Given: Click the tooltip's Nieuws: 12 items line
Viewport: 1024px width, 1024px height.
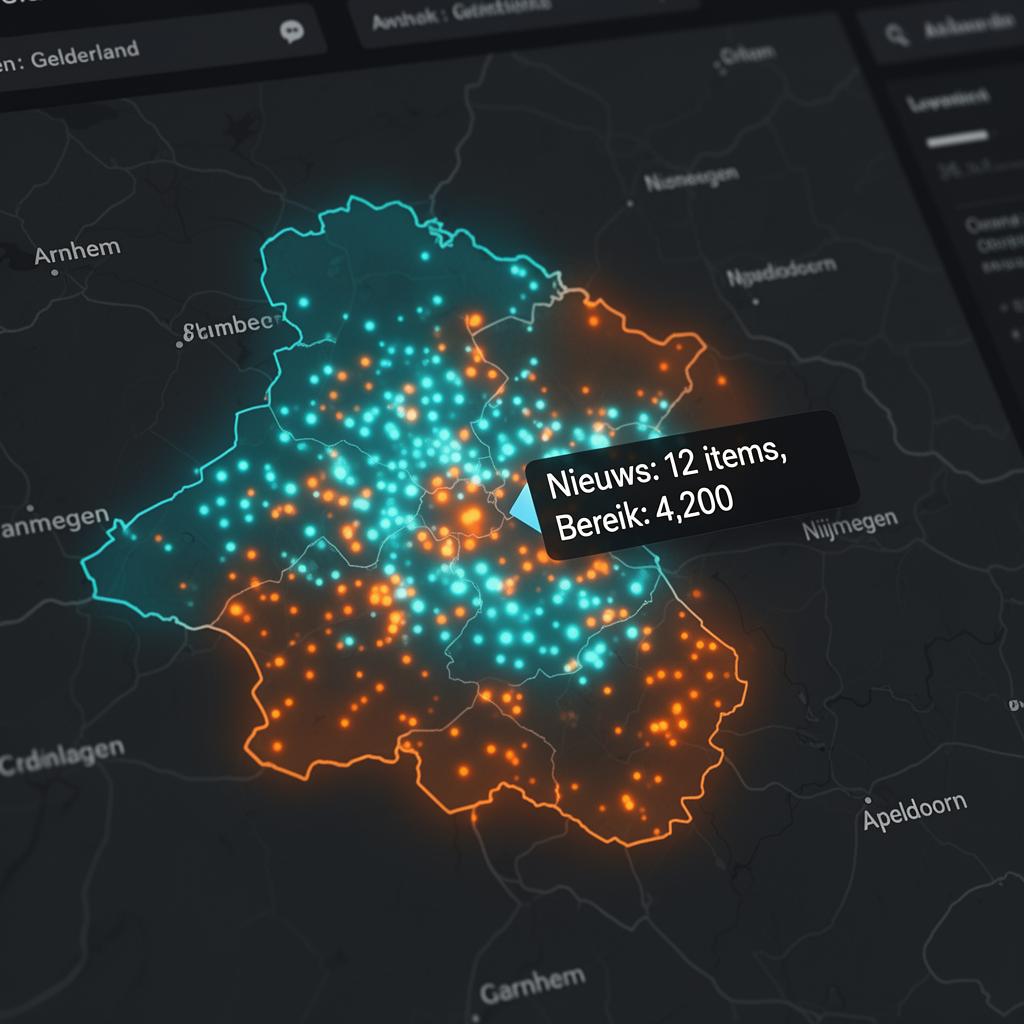Looking at the screenshot, I should click(665, 468).
